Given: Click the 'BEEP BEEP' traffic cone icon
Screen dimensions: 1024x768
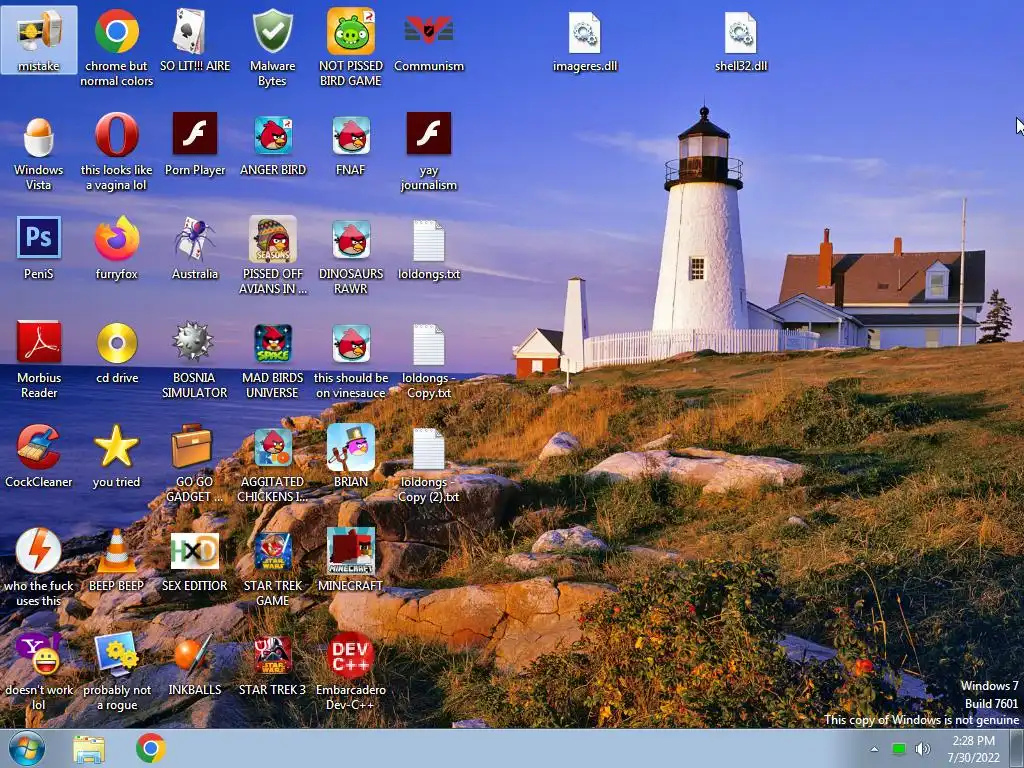Looking at the screenshot, I should pyautogui.click(x=116, y=560).
